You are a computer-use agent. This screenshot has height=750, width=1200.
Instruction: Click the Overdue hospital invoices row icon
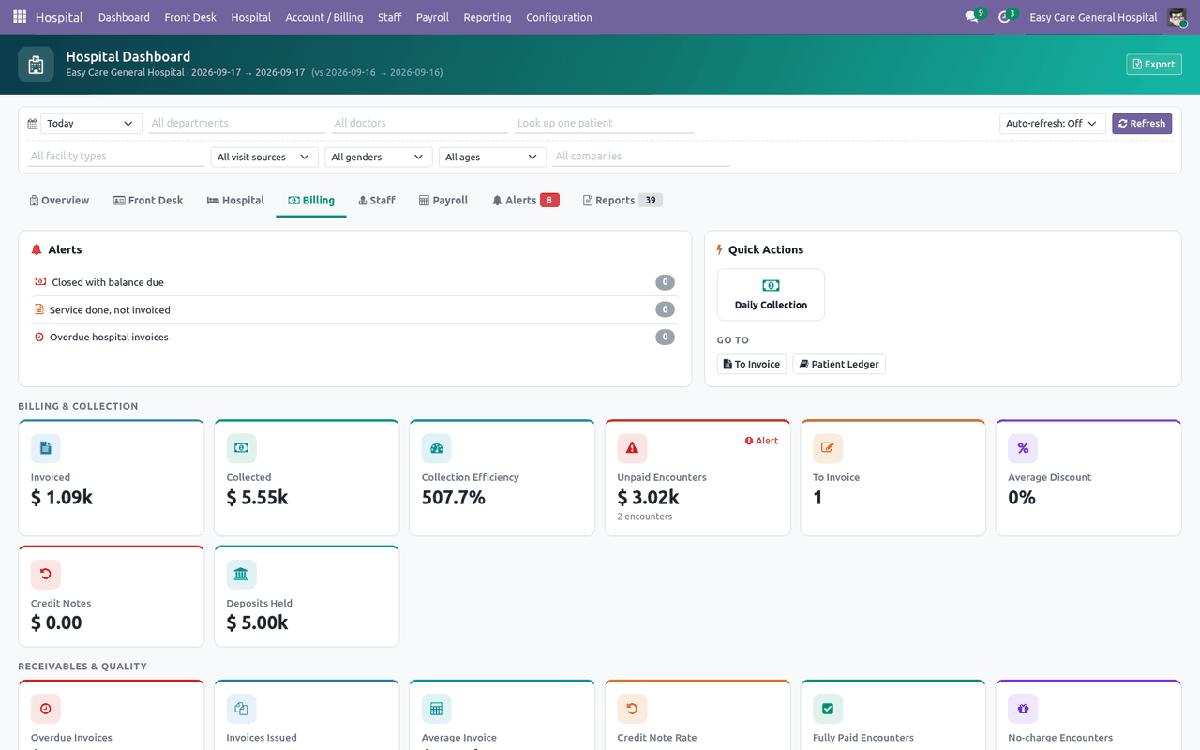click(39, 337)
